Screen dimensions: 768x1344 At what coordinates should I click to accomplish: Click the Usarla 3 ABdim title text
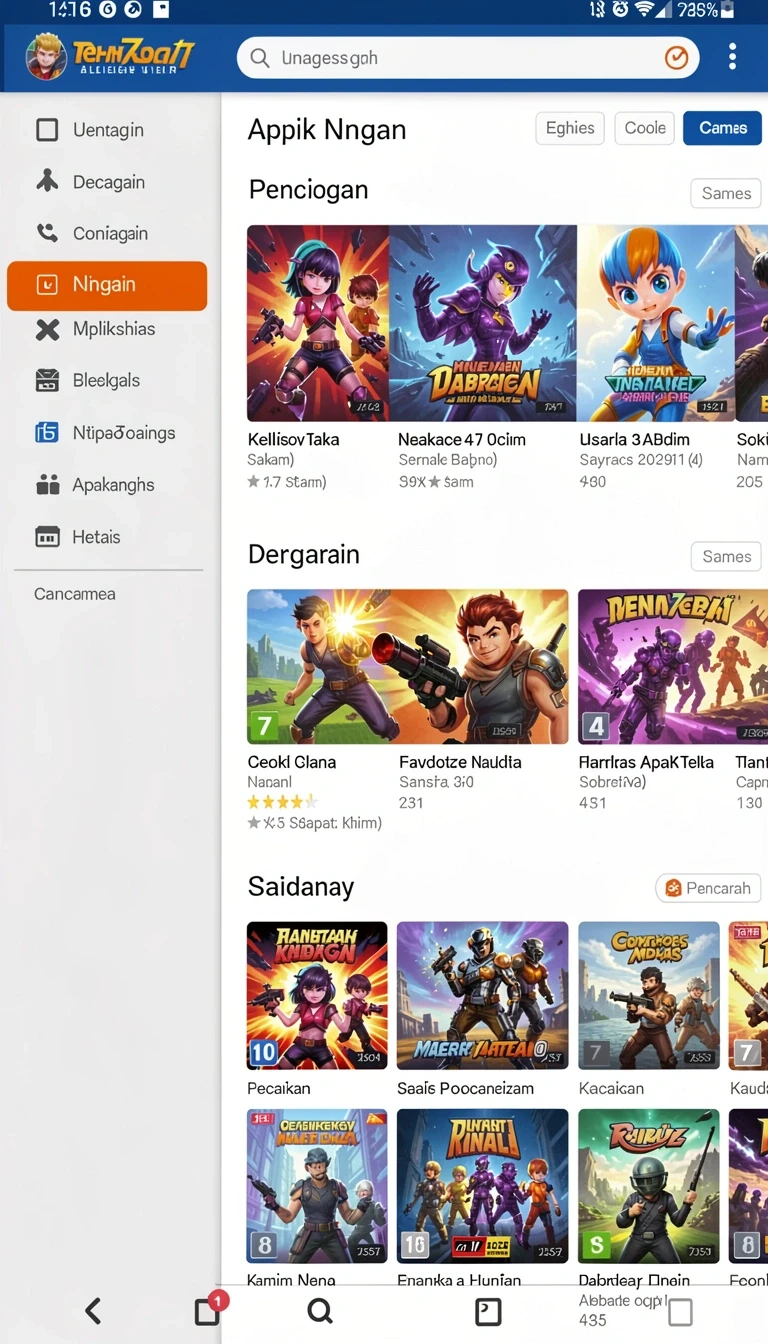634,439
